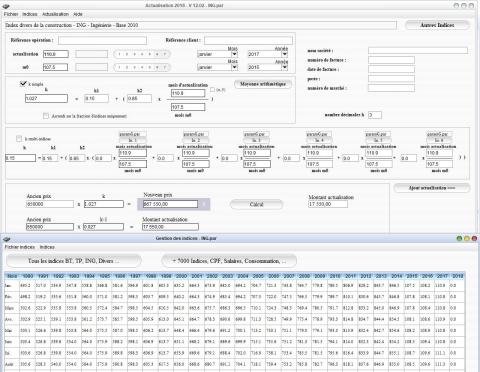The width and height of the screenshot is (480, 372).
Task: Open the Année dropdown showing 2017
Action: (x=284, y=54)
